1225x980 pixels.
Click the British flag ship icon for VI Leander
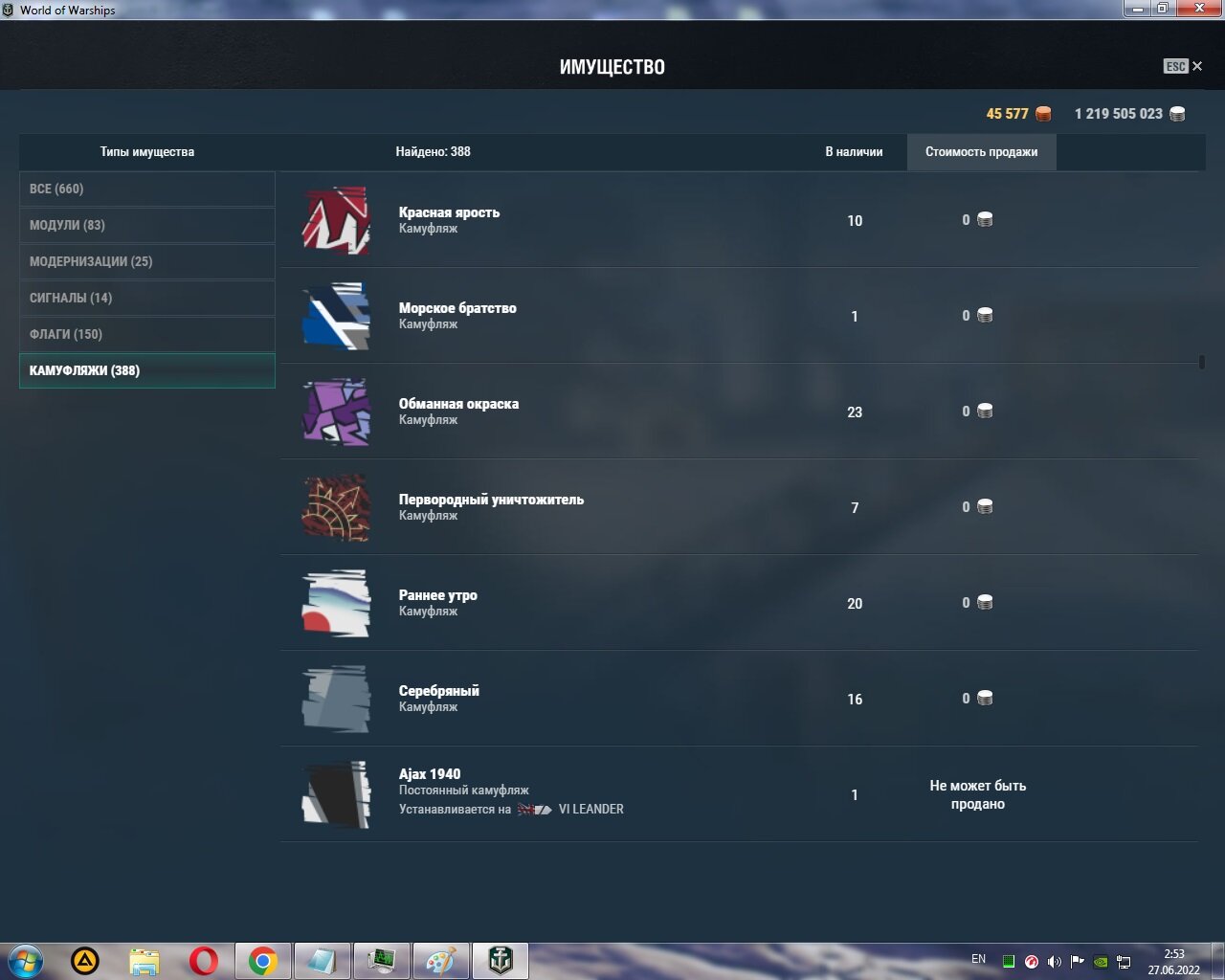[535, 810]
